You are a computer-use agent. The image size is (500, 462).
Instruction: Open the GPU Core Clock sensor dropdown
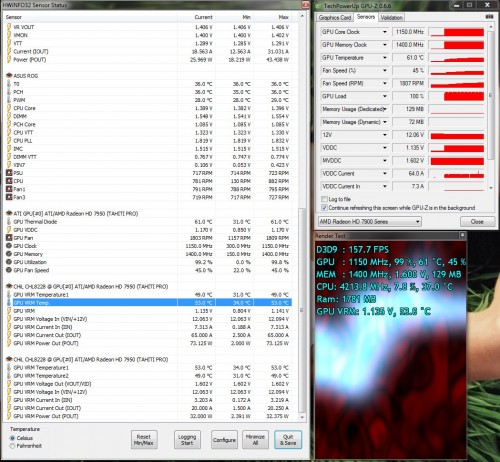385,32
